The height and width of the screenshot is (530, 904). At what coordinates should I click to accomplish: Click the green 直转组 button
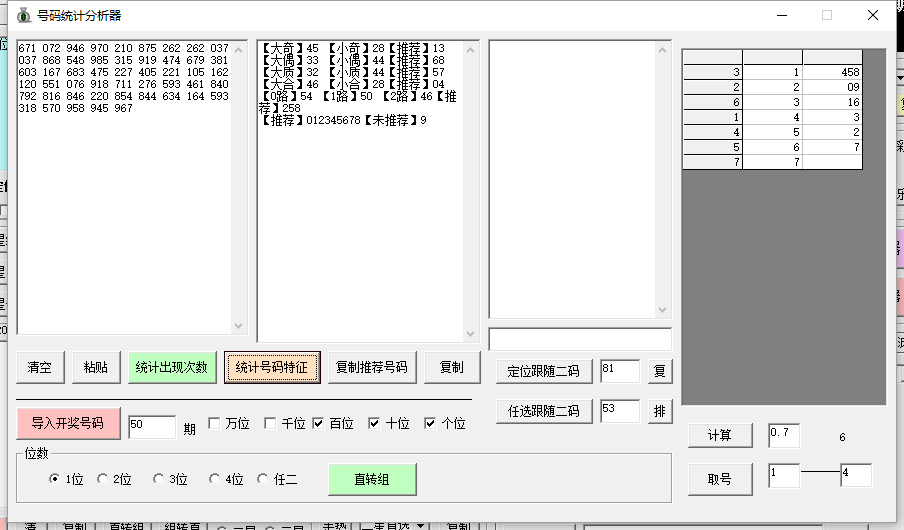pos(372,480)
